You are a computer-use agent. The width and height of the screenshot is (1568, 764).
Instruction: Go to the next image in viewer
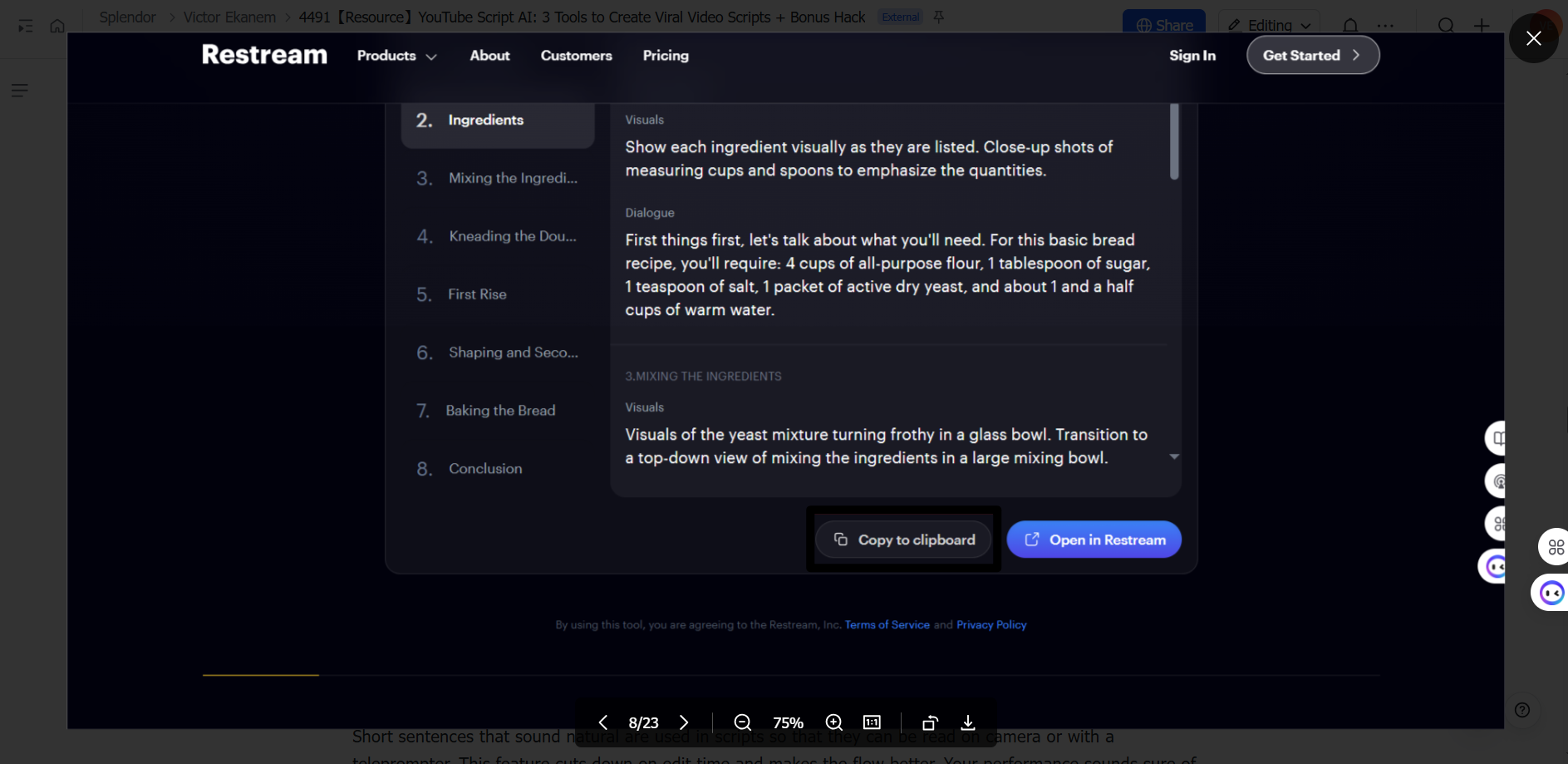click(x=684, y=722)
